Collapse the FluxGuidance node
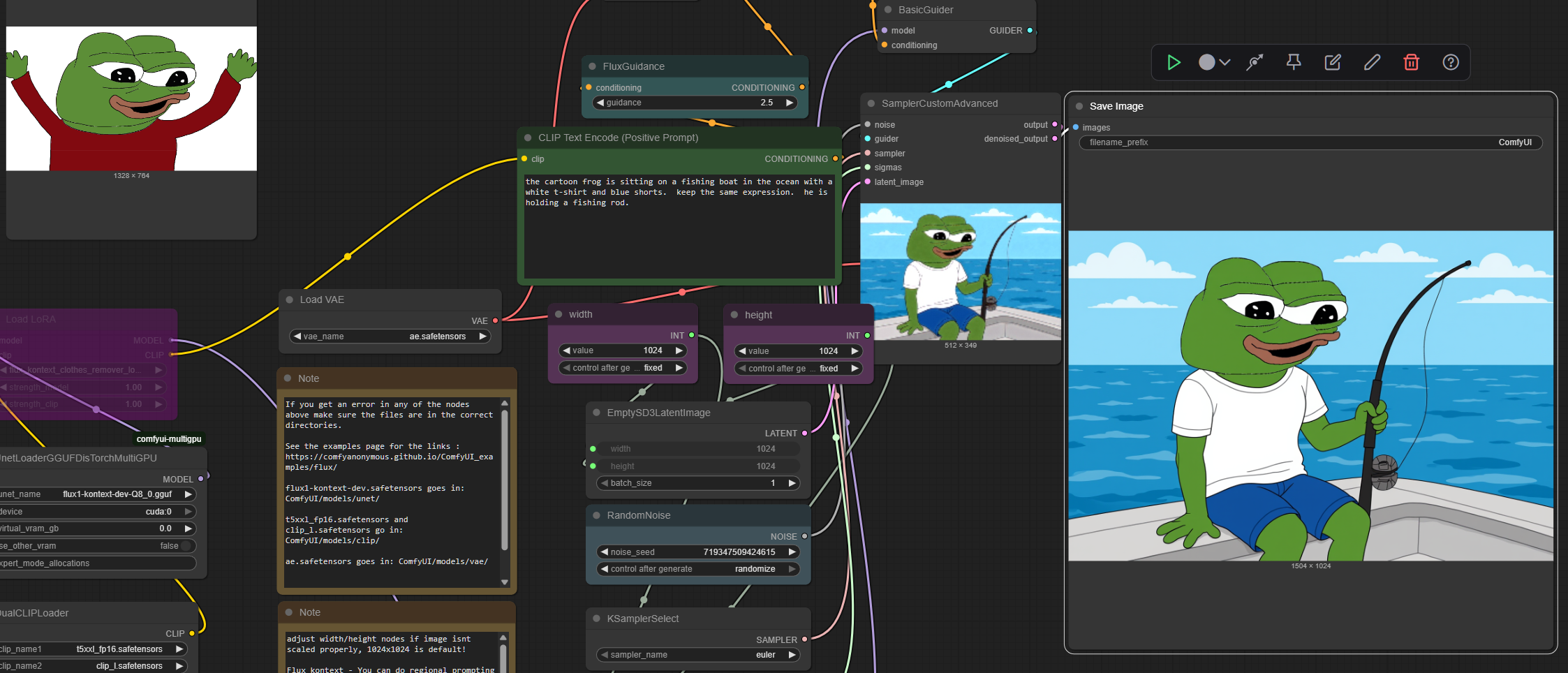The height and width of the screenshot is (673, 1568). pos(592,66)
